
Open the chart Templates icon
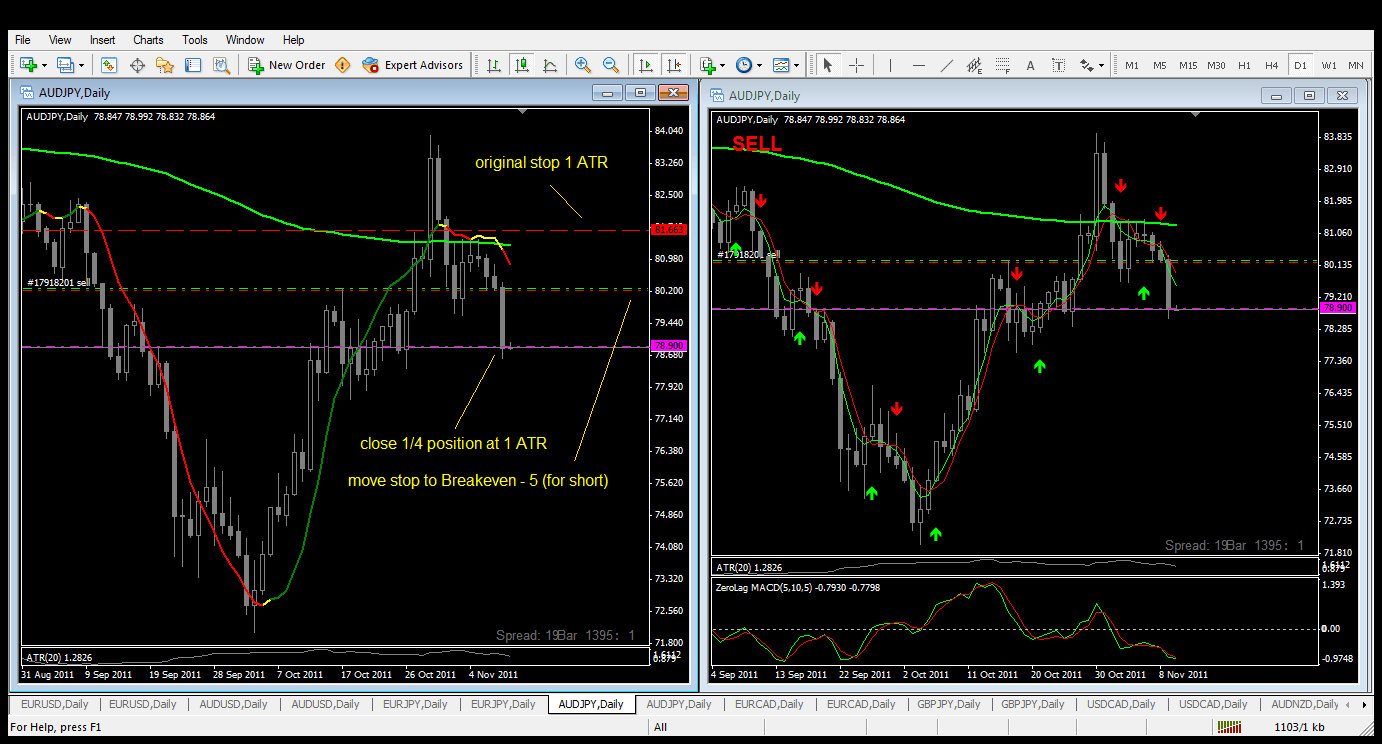coord(781,65)
